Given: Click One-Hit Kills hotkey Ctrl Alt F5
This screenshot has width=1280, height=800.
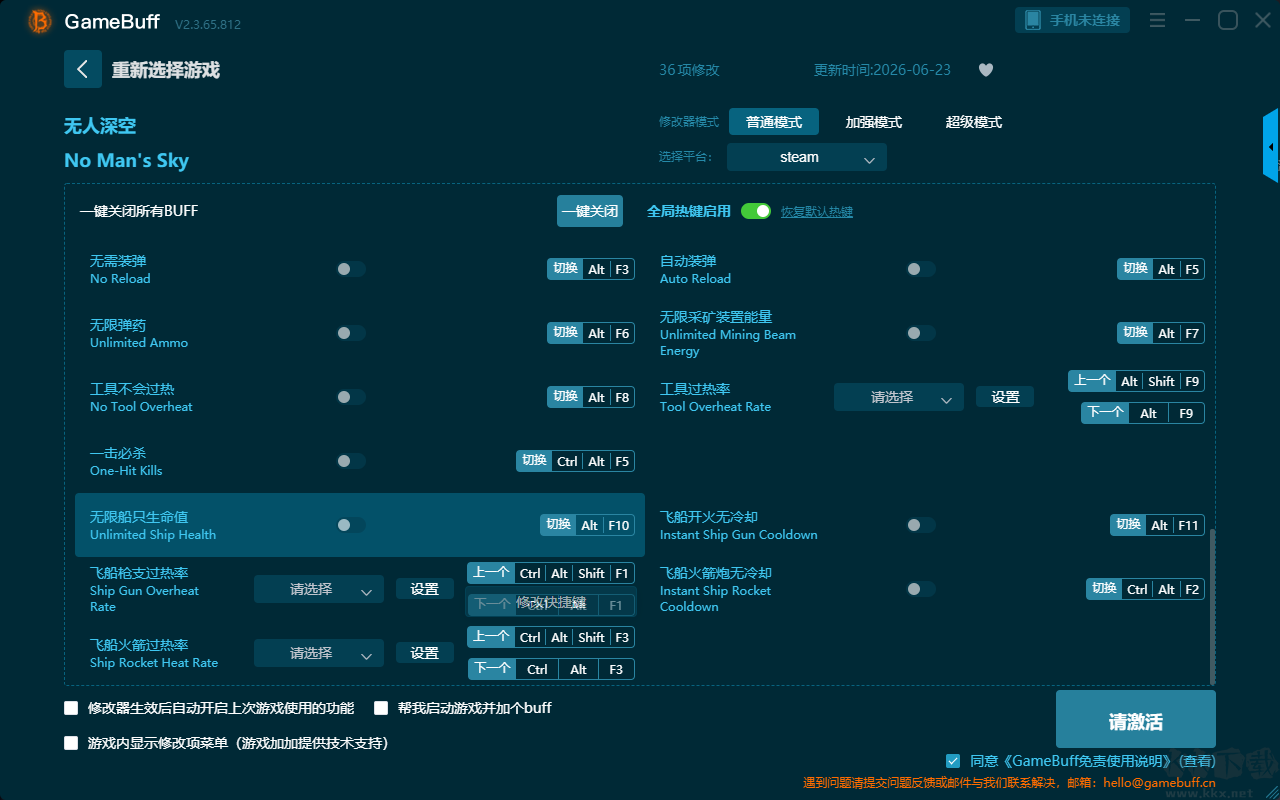Looking at the screenshot, I should 576,461.
